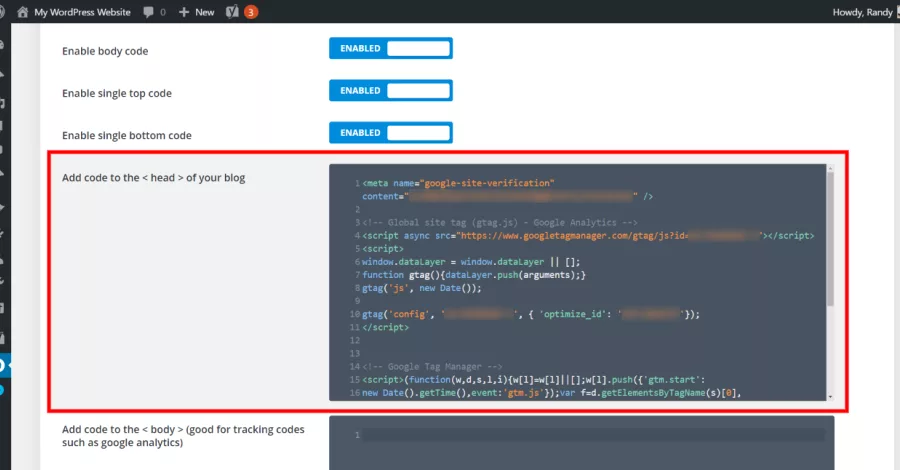Open the Yoast SEO icon in admin bar
900x470 pixels.
tap(232, 12)
